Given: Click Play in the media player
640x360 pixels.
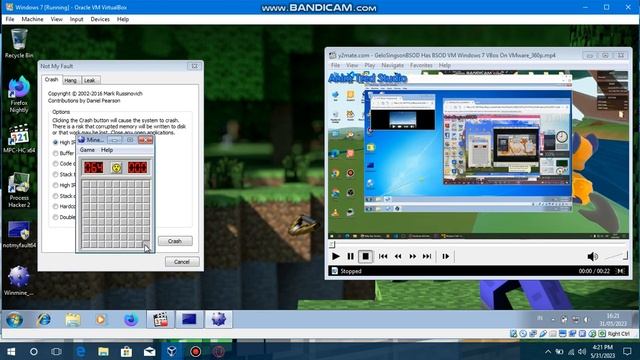Looking at the screenshot, I should (336, 256).
